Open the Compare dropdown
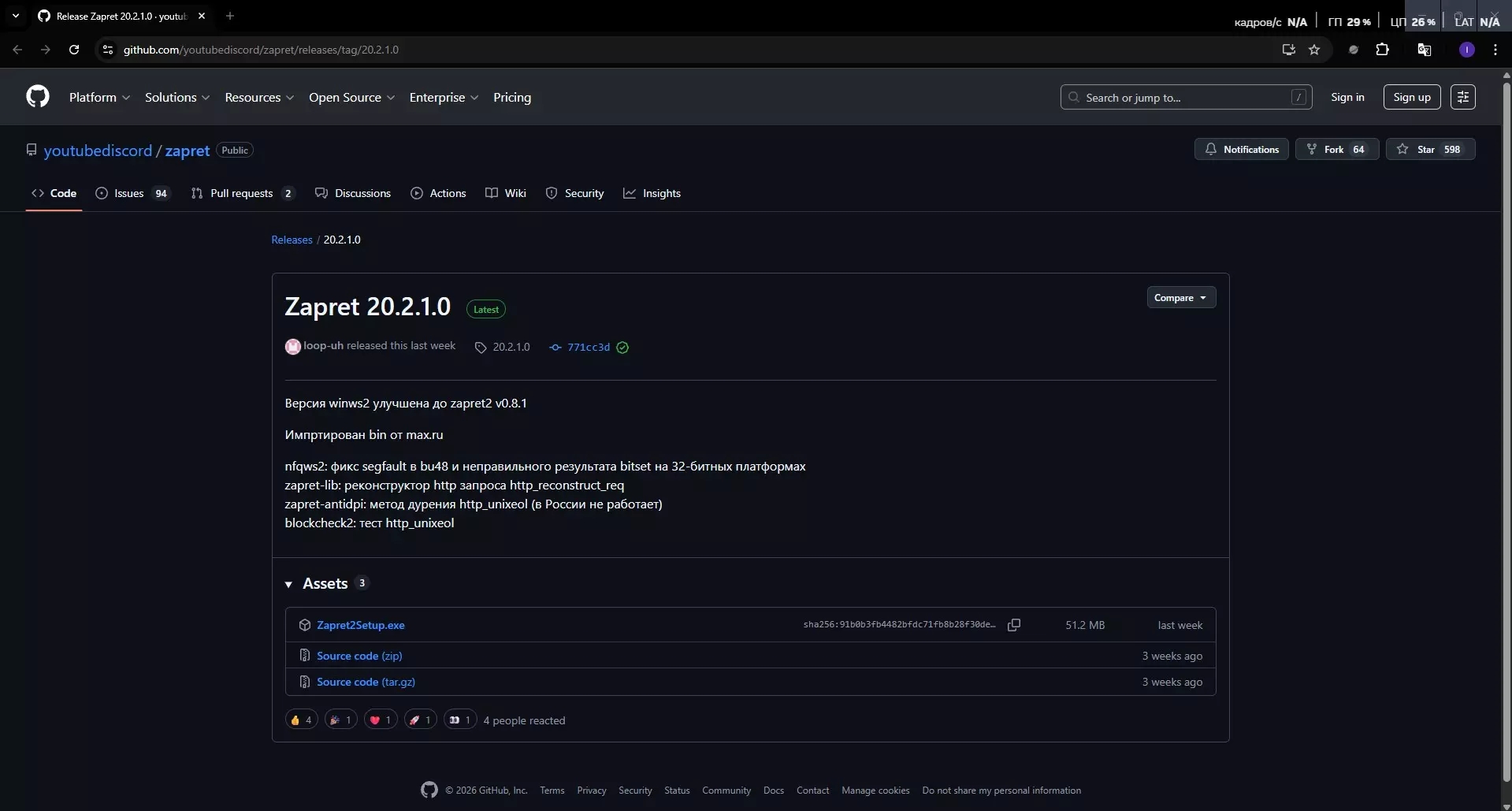Viewport: 1512px width, 811px height. coord(1180,298)
